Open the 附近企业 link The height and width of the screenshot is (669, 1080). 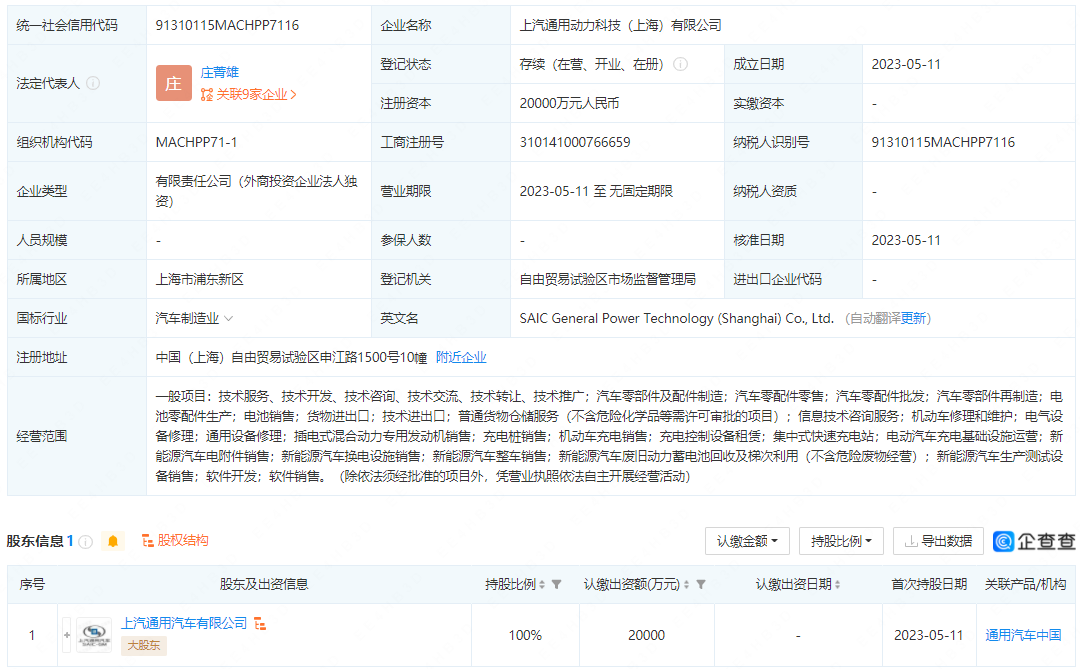(460, 356)
